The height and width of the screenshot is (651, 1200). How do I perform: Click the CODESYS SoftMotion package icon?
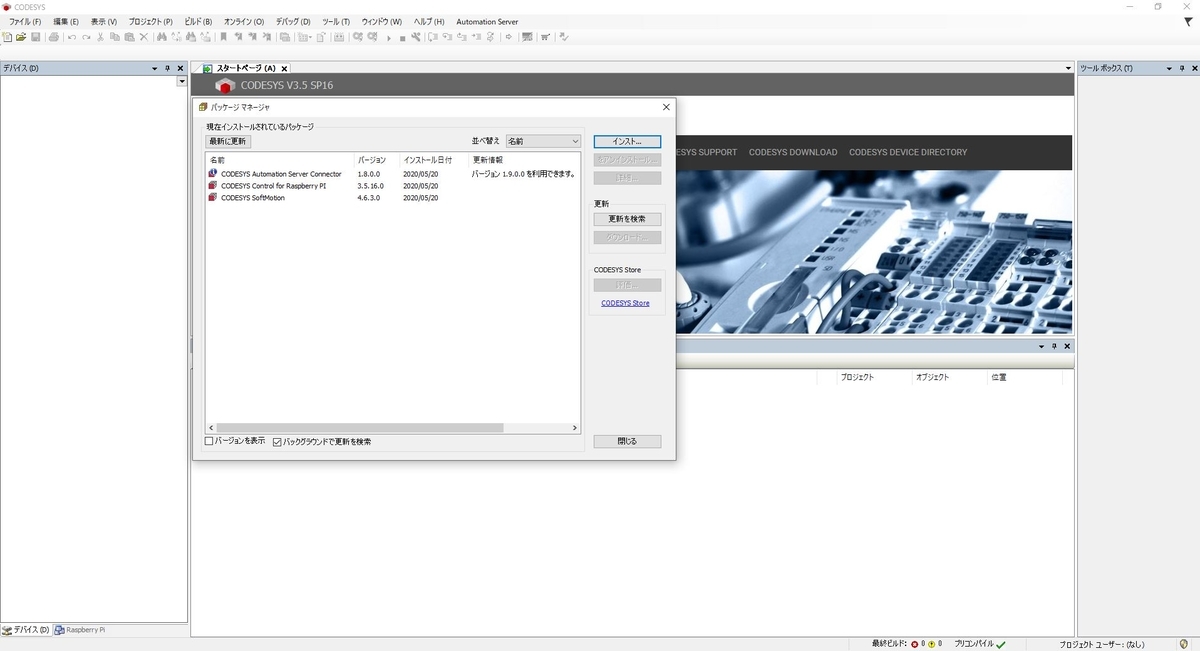coord(213,197)
